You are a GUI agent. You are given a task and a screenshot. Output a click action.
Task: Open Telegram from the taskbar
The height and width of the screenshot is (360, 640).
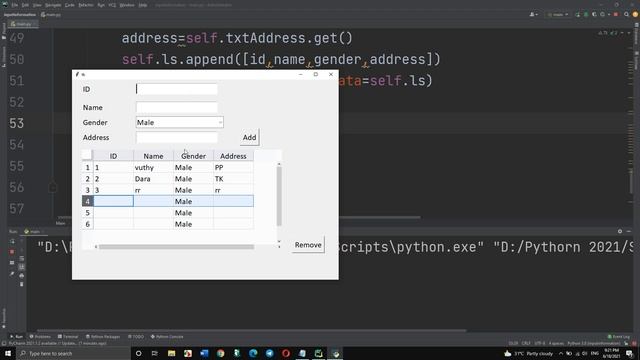pos(269,353)
